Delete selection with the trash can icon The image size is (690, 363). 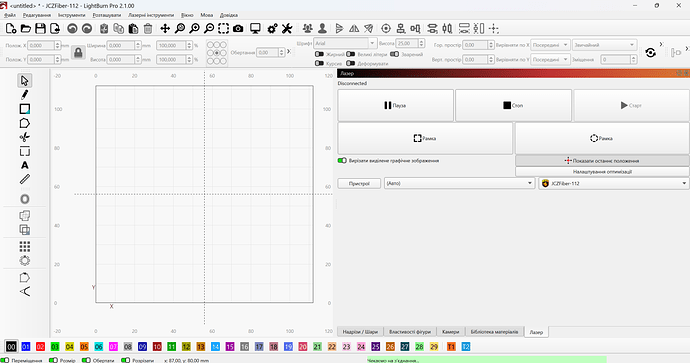click(148, 29)
